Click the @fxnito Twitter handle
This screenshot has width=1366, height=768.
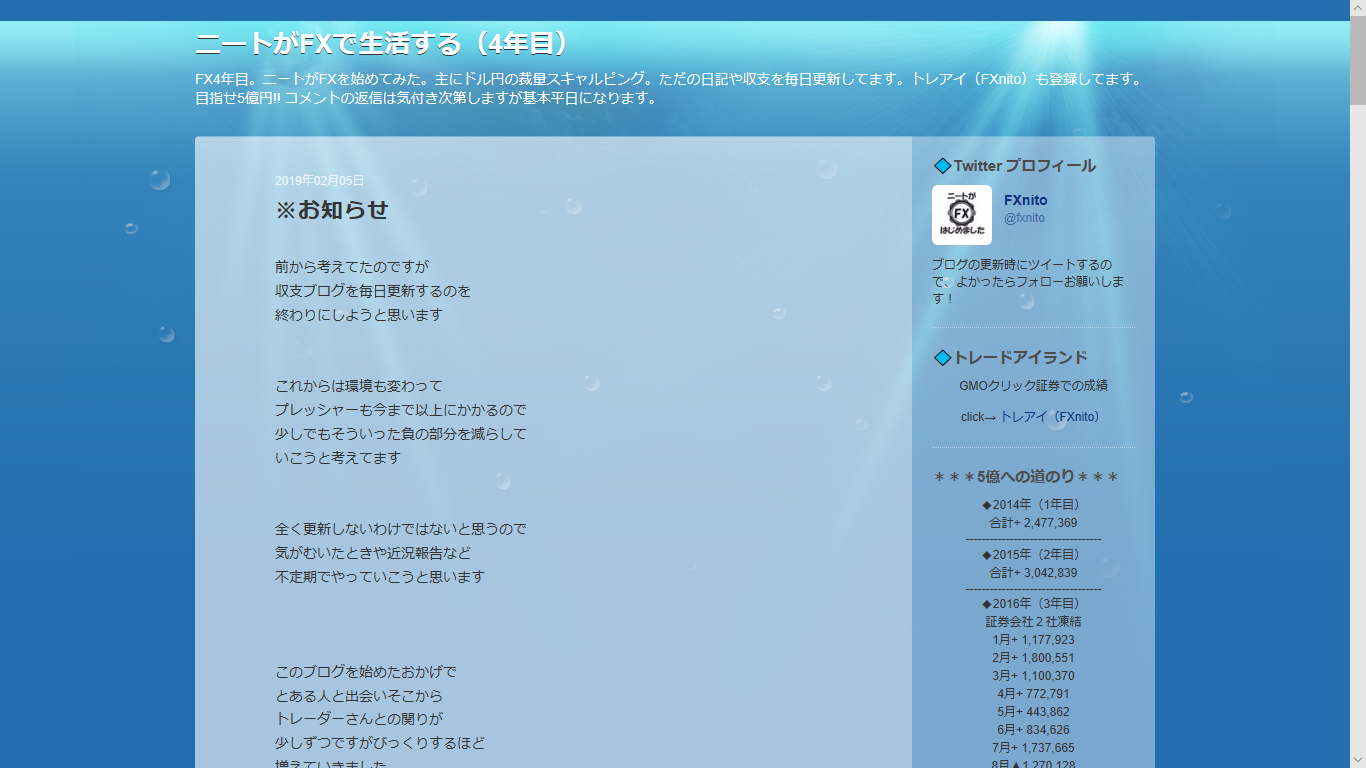click(1024, 218)
